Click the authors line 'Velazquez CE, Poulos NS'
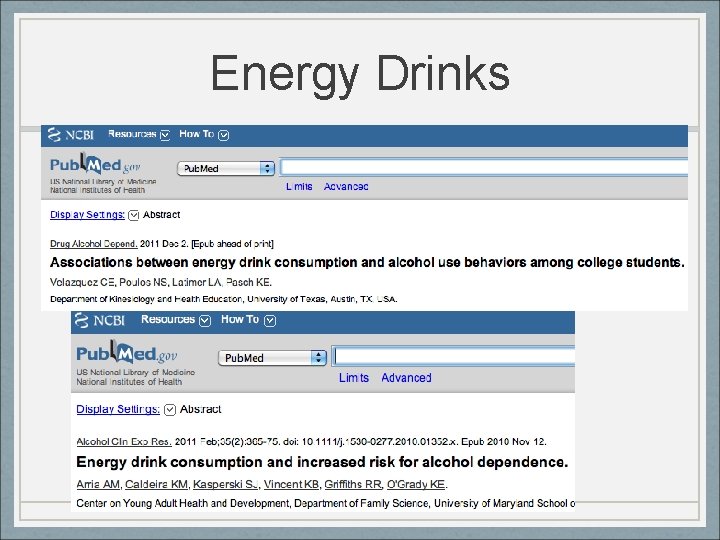The height and width of the screenshot is (540, 720). pyautogui.click(x=161, y=282)
